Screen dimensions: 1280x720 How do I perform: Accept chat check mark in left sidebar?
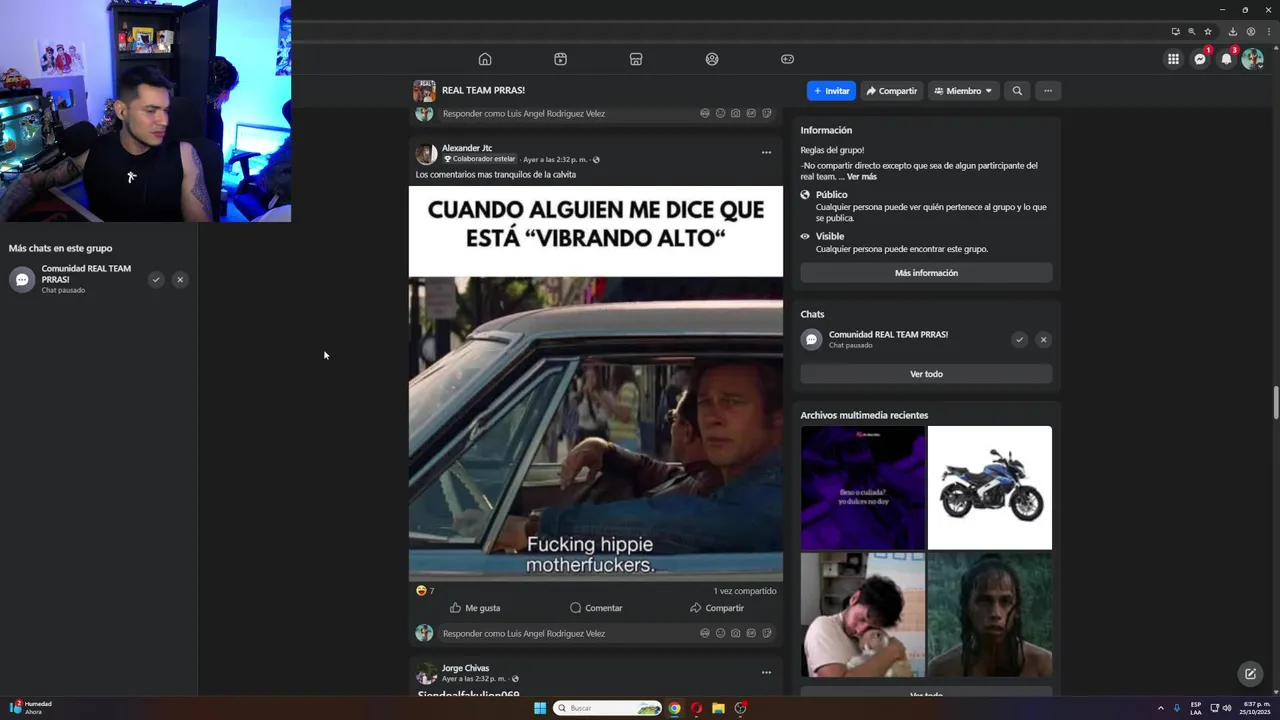click(x=156, y=280)
